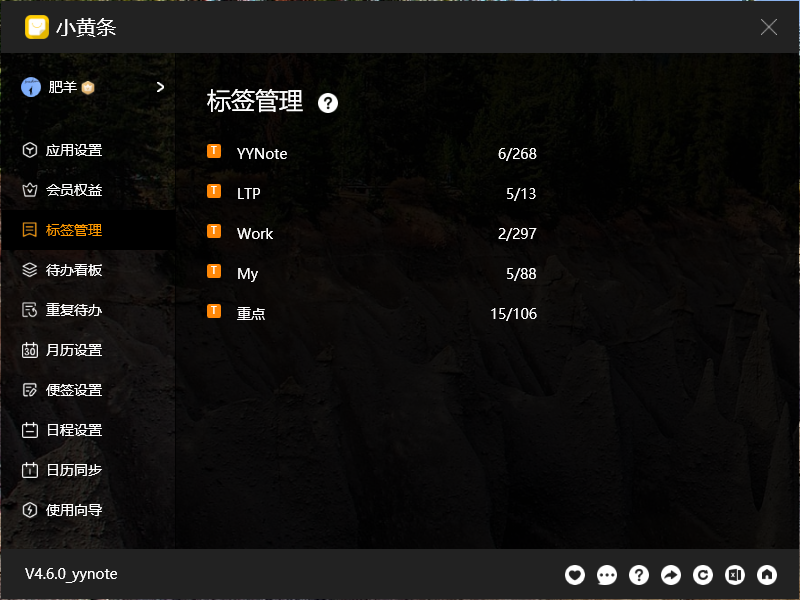Image resolution: width=800 pixels, height=600 pixels.
Task: Select the 重点 tag name
Action: (x=251, y=313)
